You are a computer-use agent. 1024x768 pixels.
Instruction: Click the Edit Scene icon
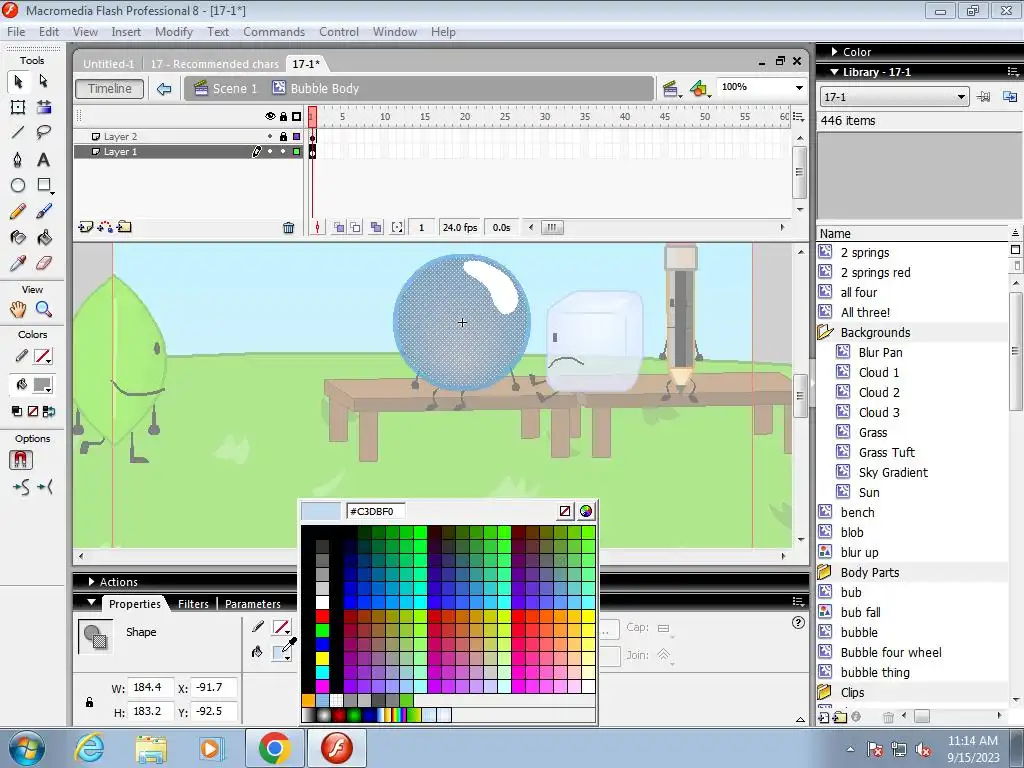(670, 89)
